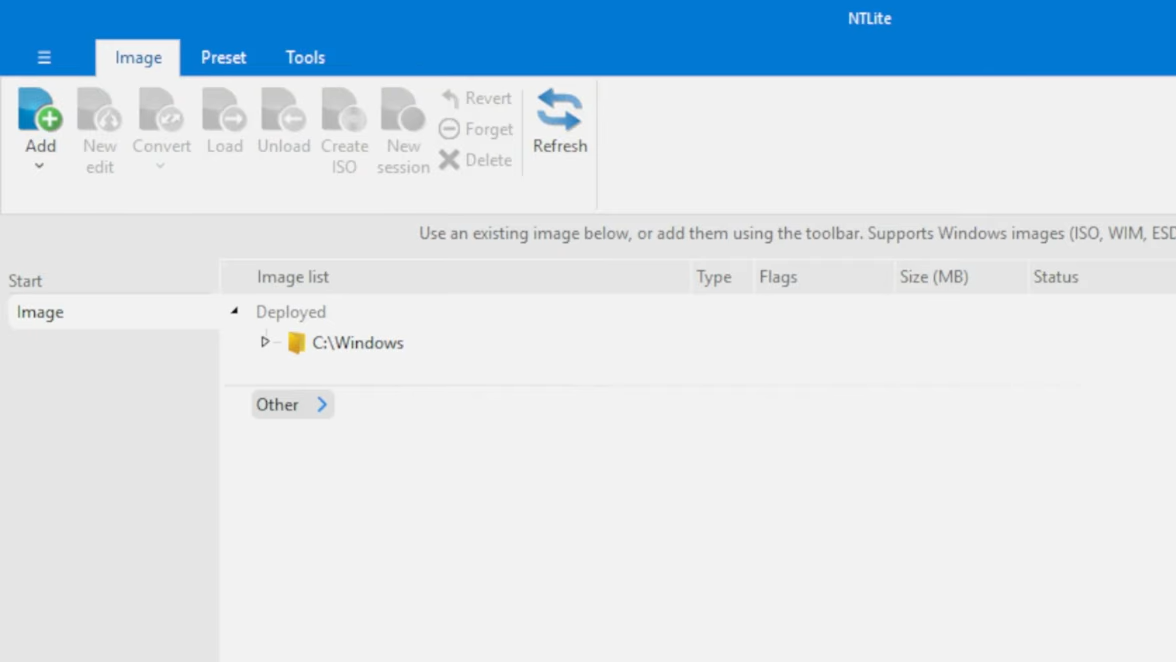Click the Add image icon
Viewport: 1176px width, 662px height.
pyautogui.click(x=40, y=110)
